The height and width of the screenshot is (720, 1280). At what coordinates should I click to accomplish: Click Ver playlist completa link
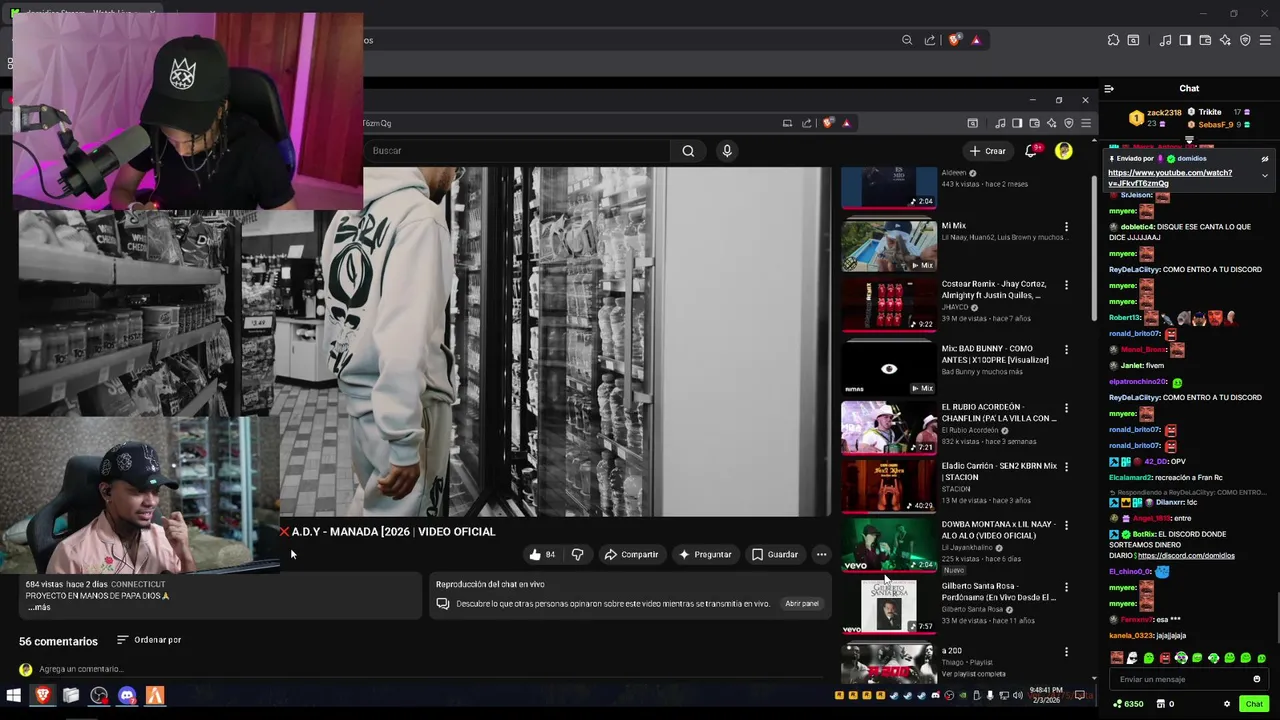pyautogui.click(x=973, y=674)
